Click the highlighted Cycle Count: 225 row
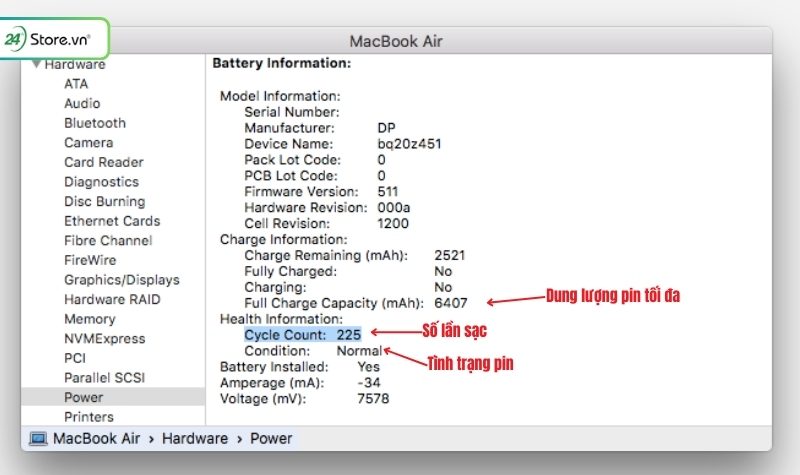 click(x=303, y=335)
